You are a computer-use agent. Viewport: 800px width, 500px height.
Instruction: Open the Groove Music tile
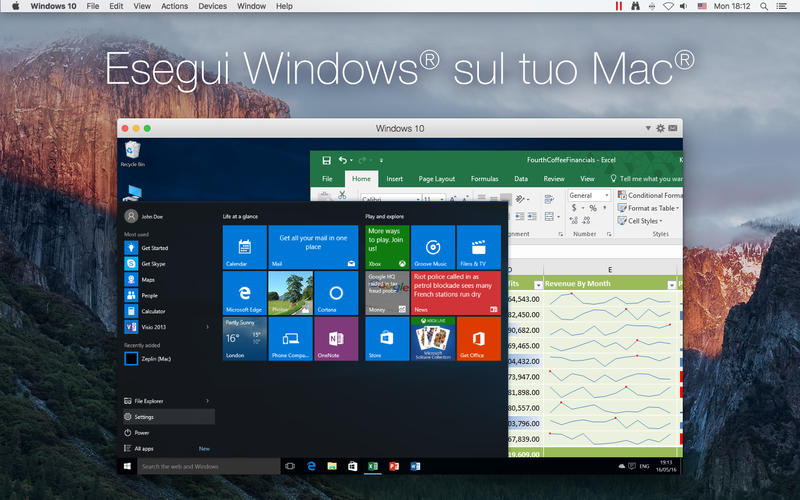[433, 247]
